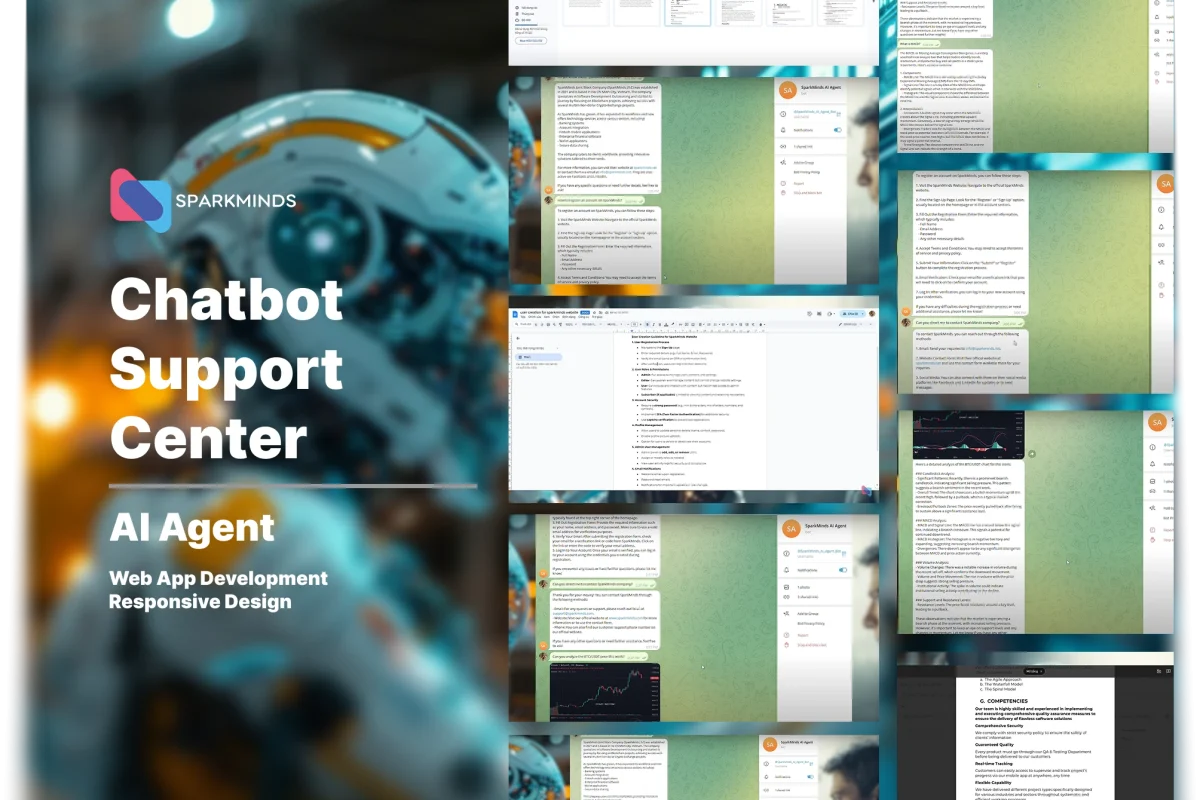Click SA avatar in company-intro chat screenshot

[788, 91]
